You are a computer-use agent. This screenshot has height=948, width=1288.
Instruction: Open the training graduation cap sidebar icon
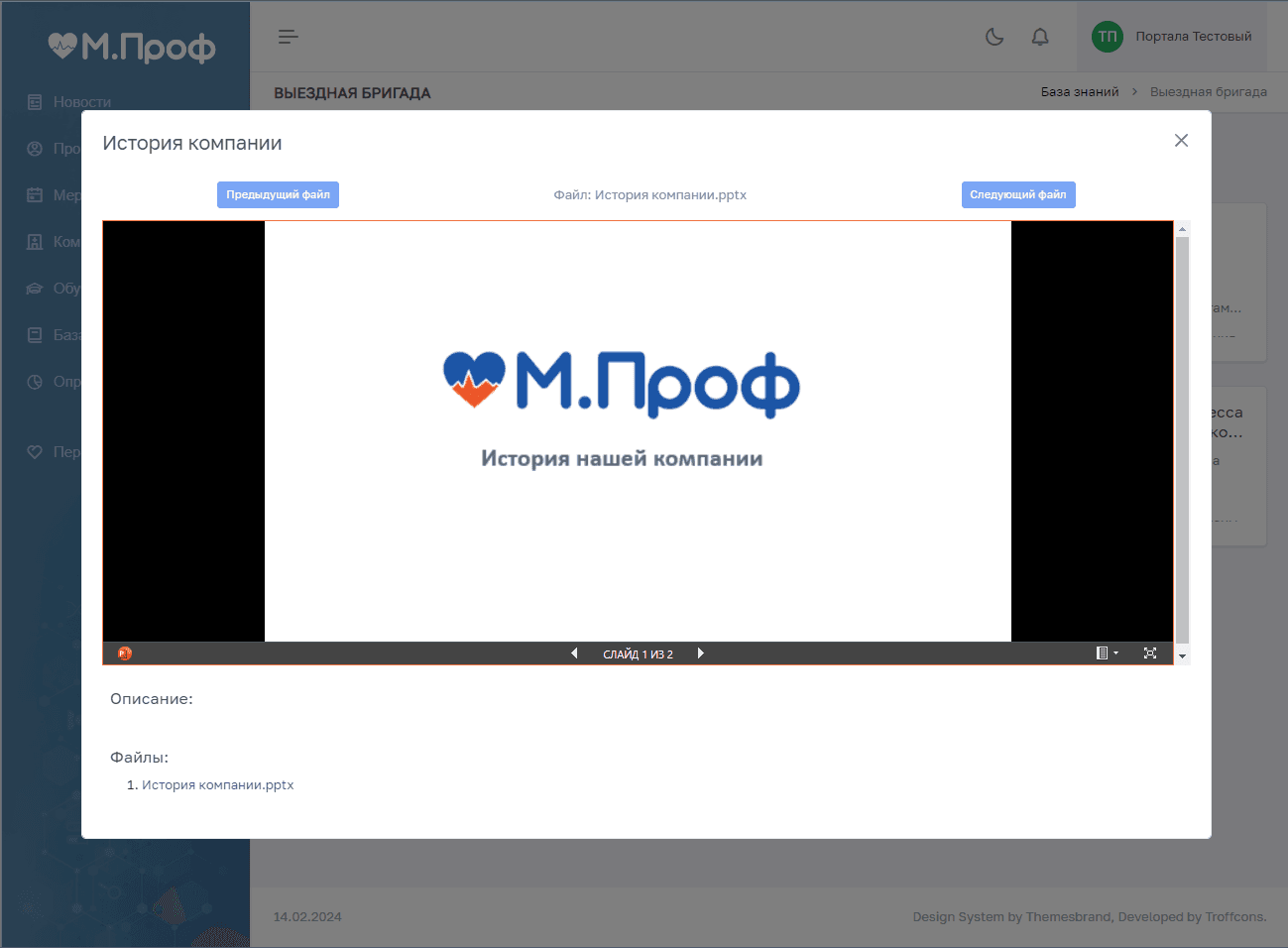point(36,288)
